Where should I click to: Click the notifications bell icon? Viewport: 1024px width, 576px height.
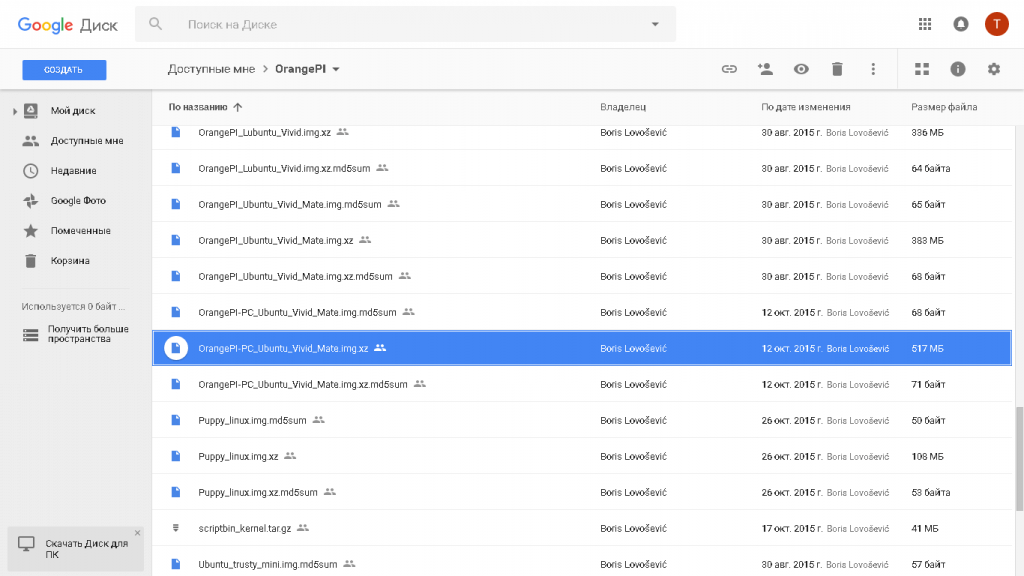coord(961,24)
